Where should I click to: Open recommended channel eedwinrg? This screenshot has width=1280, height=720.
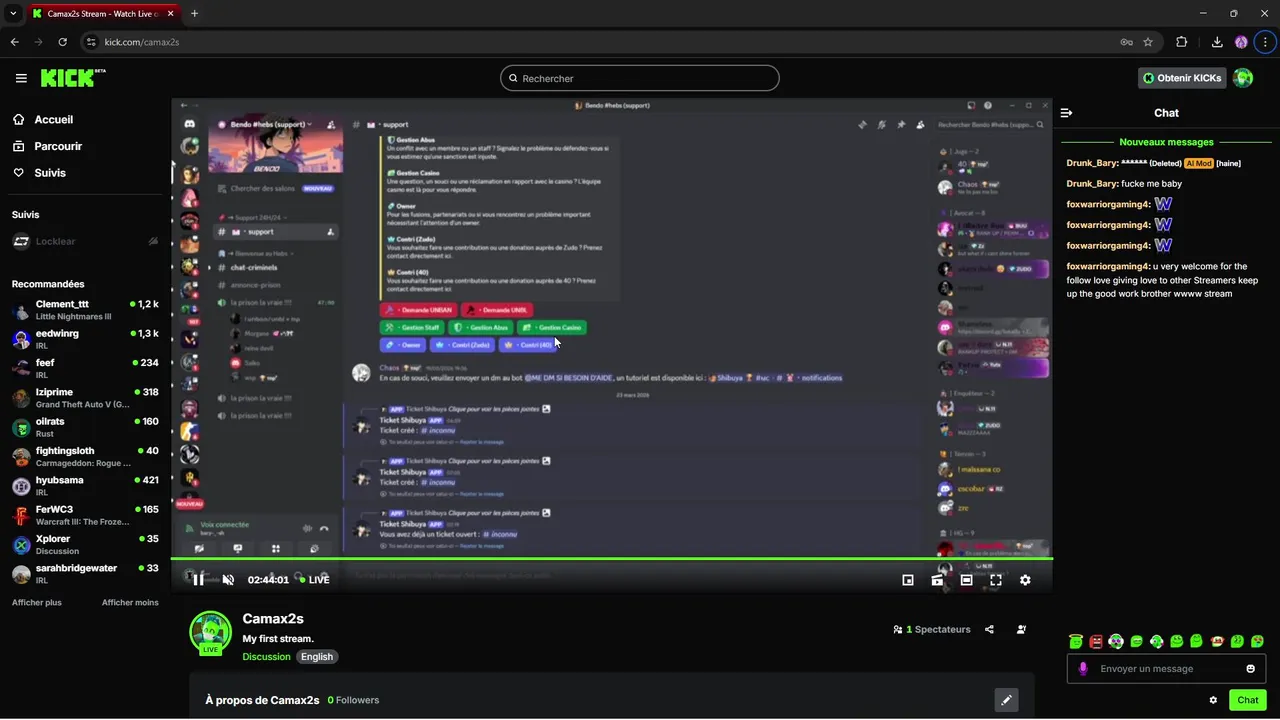point(85,339)
